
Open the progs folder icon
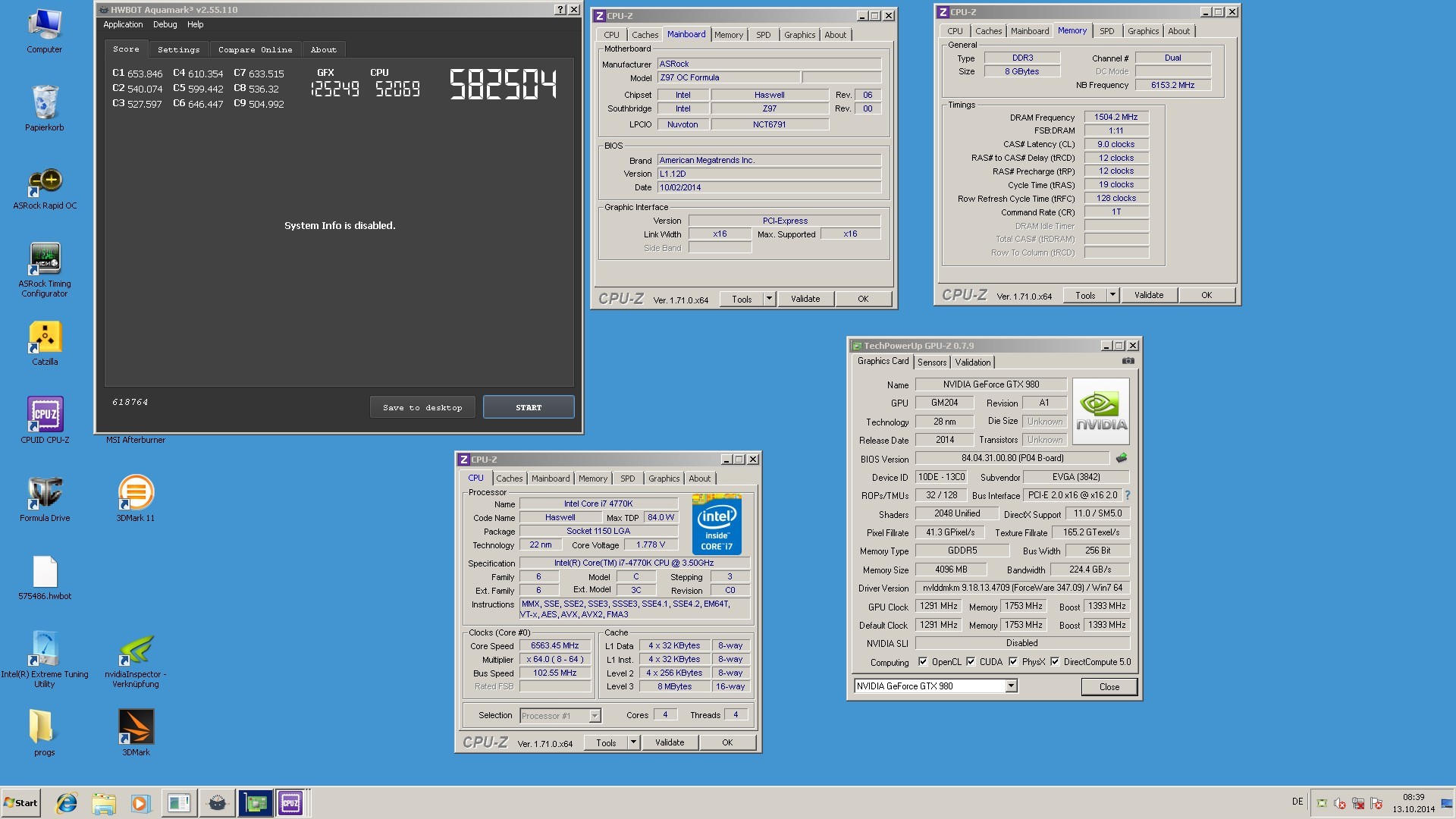45,733
